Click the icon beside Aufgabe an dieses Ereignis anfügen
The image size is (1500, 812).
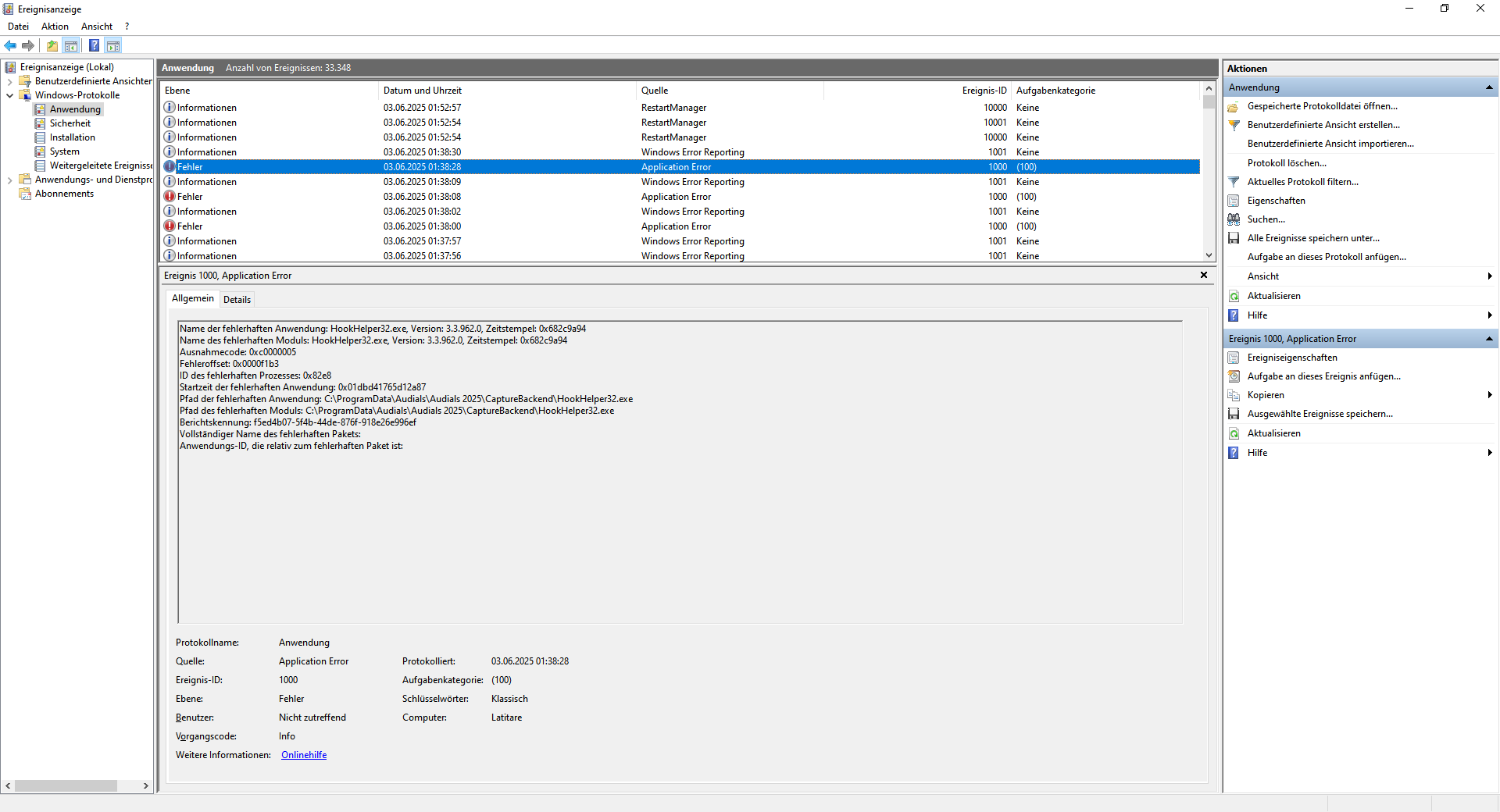click(1234, 376)
